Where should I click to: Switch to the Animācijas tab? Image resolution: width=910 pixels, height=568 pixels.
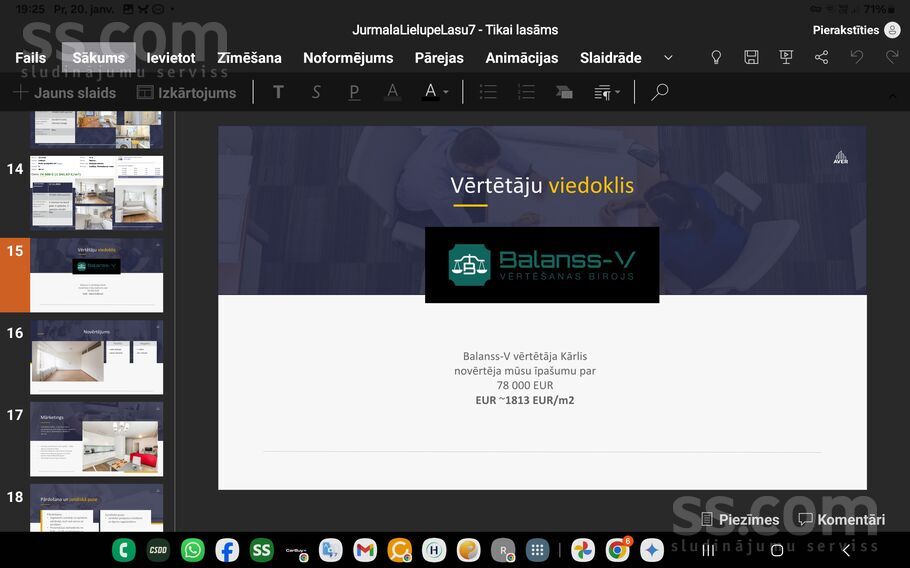click(521, 58)
